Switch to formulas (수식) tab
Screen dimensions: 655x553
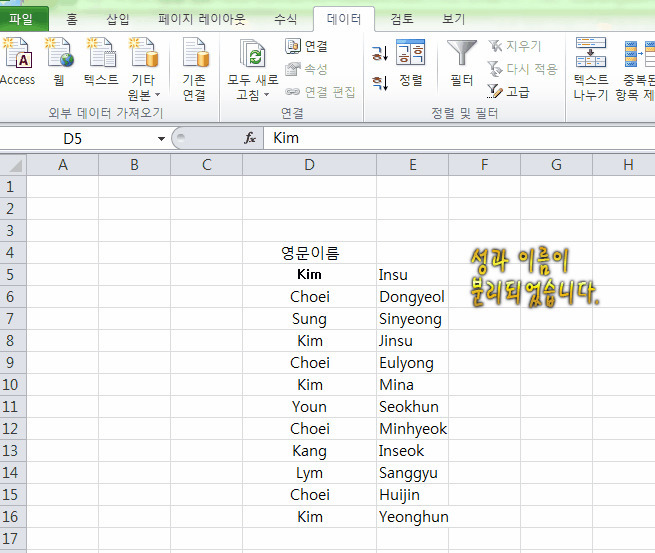click(x=286, y=19)
